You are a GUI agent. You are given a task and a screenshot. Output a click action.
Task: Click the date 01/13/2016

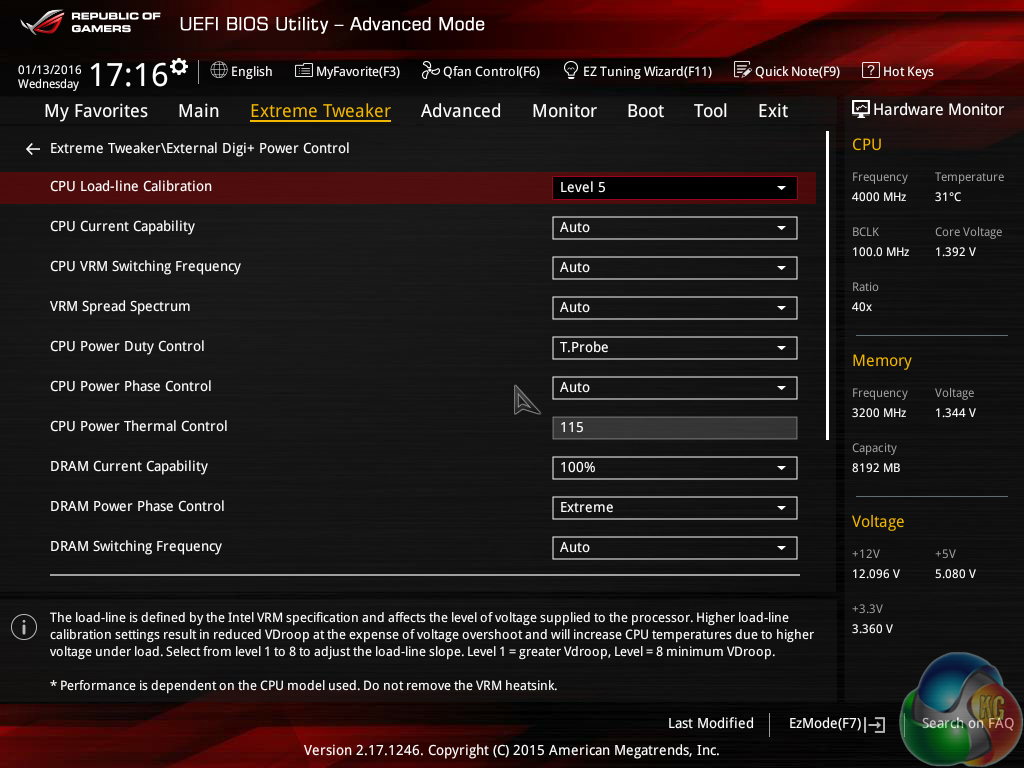(50, 69)
